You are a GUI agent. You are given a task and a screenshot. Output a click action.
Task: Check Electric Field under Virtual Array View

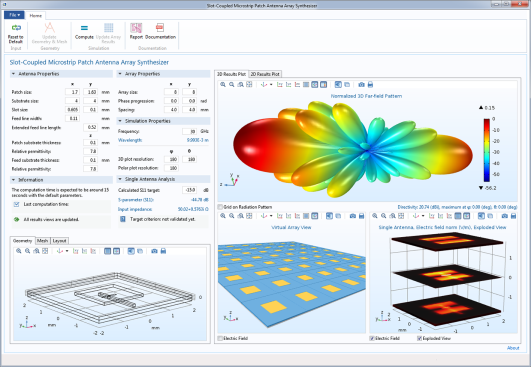click(x=220, y=338)
